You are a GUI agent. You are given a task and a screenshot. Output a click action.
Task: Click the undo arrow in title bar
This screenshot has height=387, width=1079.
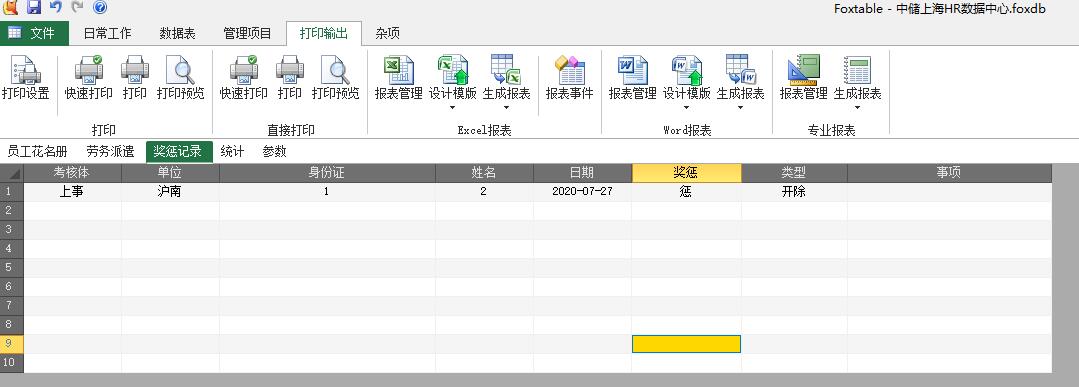pos(56,8)
